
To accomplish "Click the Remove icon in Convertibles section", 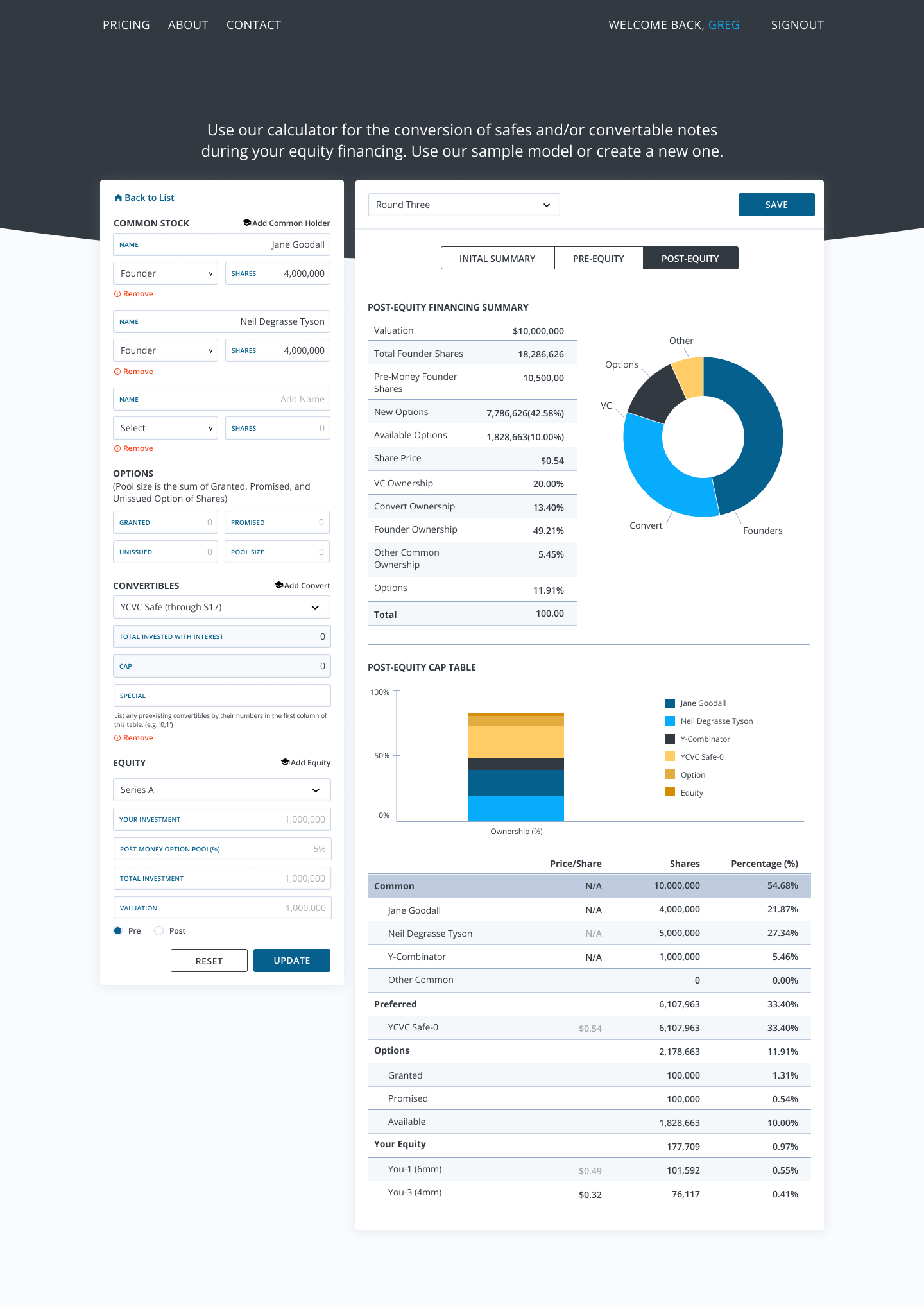I will coord(117,738).
